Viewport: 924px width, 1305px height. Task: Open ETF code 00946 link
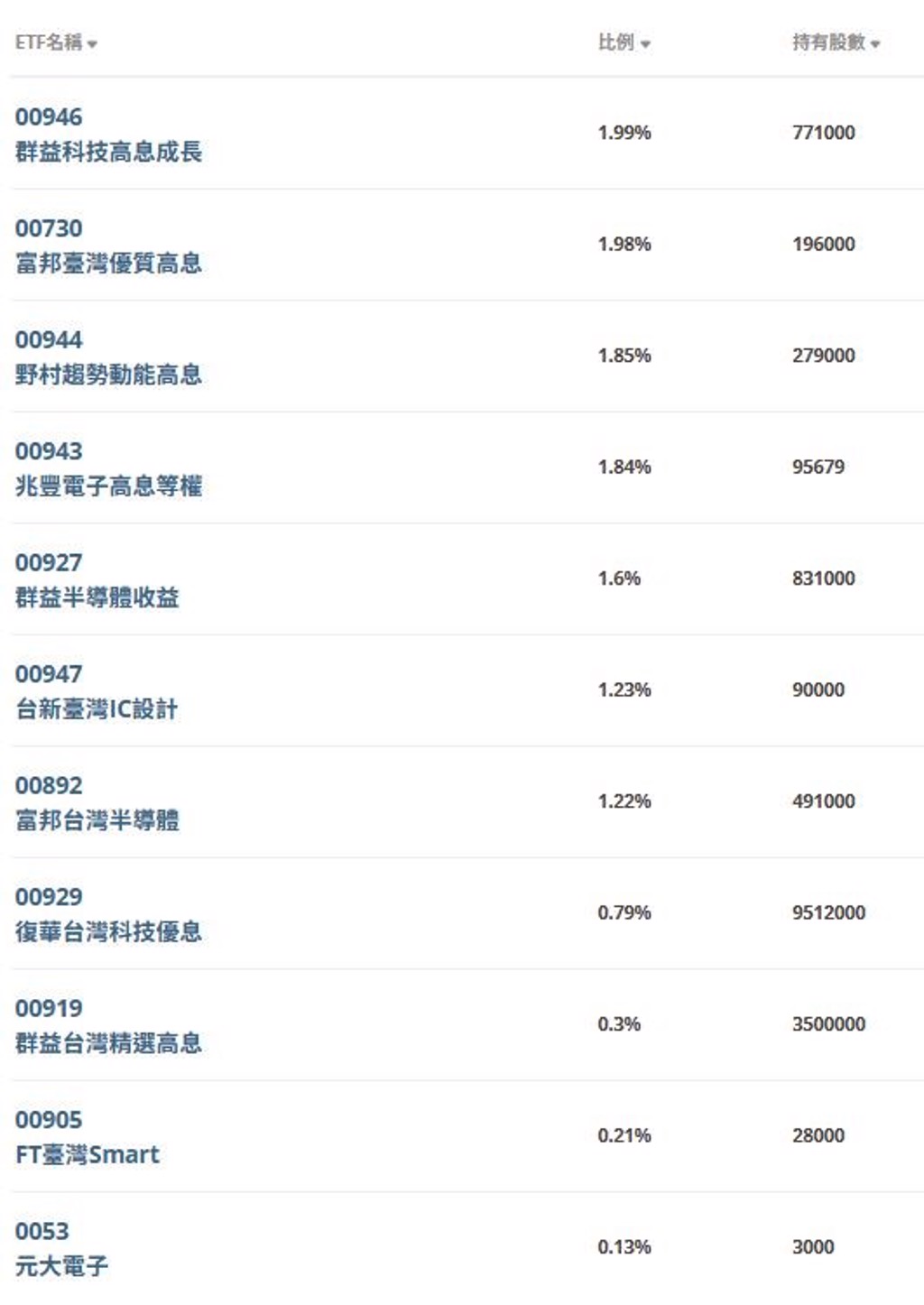pyautogui.click(x=49, y=117)
